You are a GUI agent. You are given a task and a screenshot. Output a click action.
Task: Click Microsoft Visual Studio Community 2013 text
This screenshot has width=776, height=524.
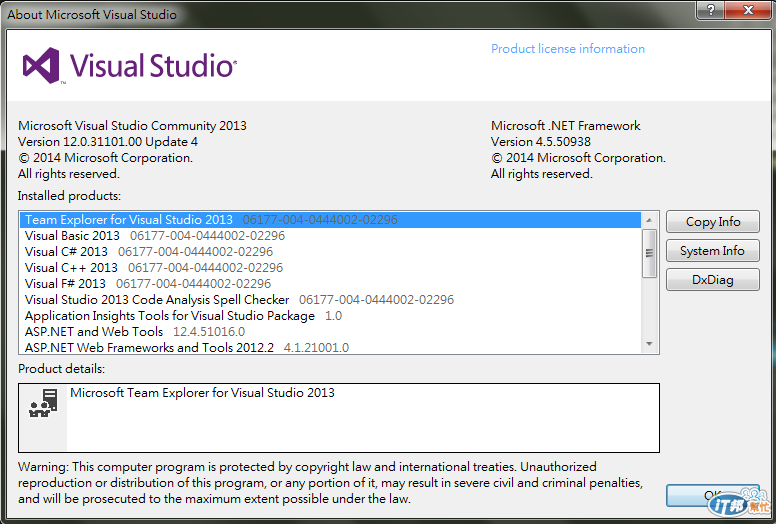tap(132, 126)
